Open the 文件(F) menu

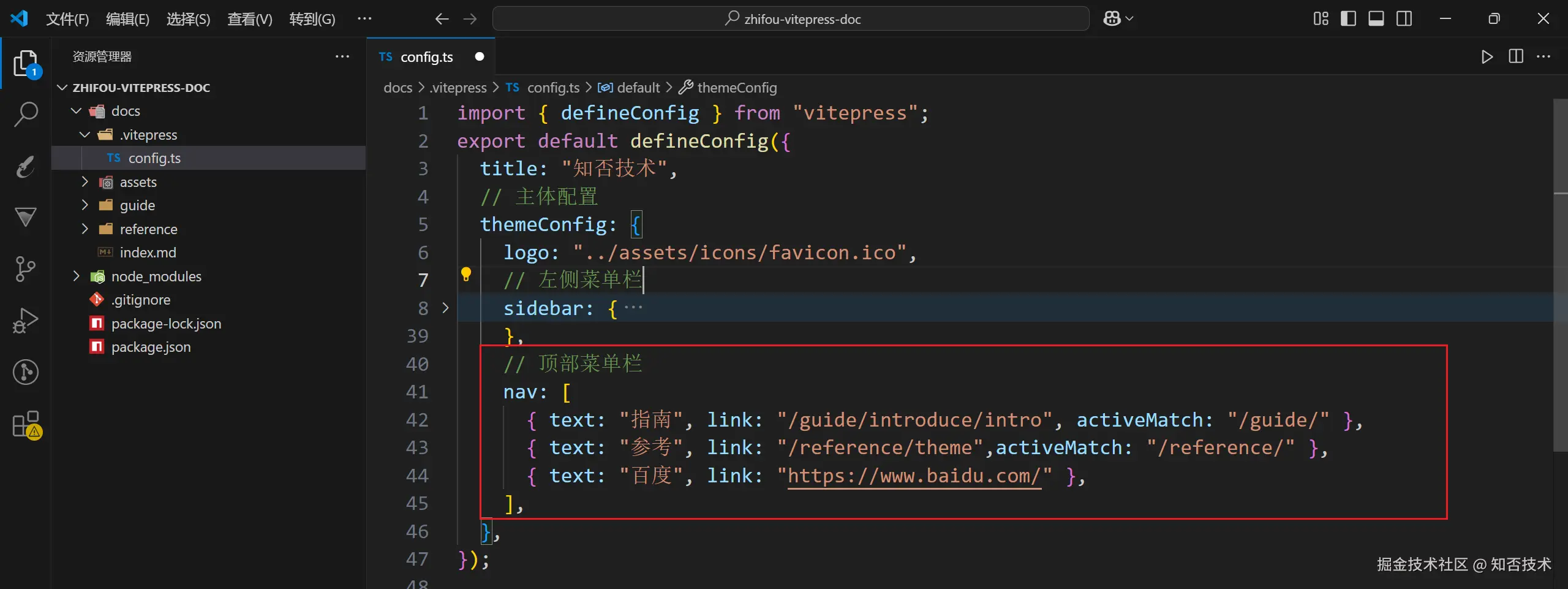(67, 19)
